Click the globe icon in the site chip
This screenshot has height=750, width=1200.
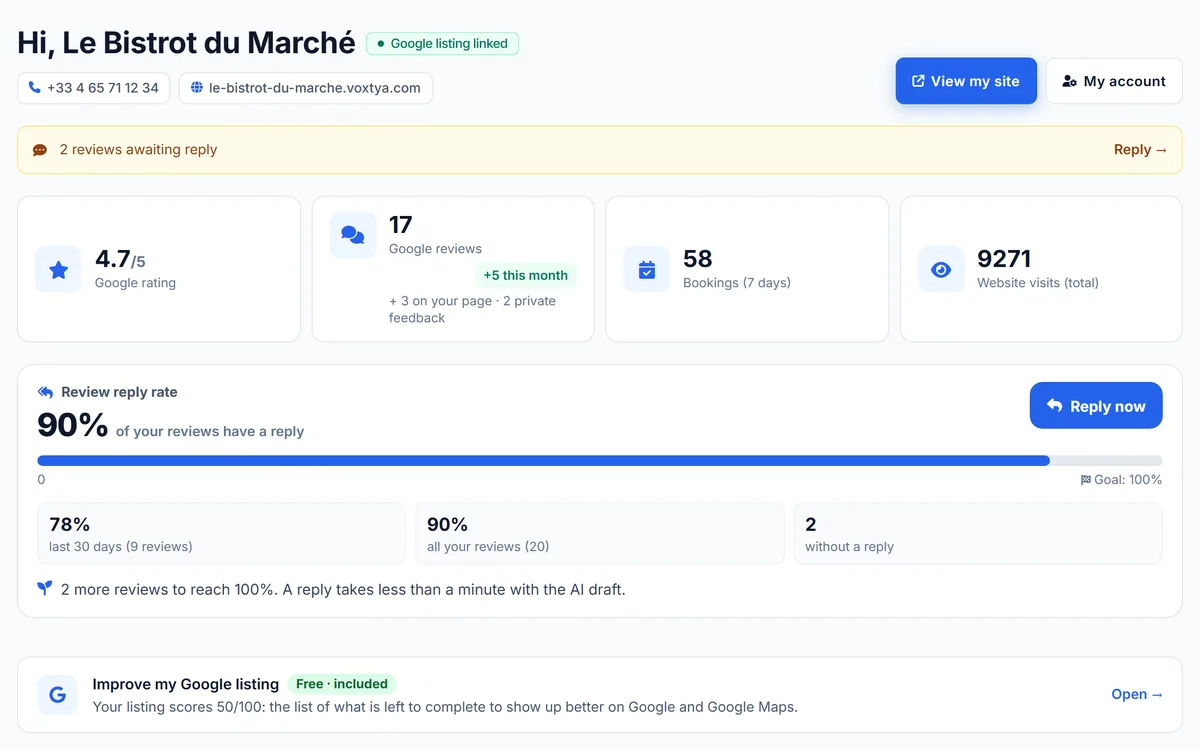[197, 88]
